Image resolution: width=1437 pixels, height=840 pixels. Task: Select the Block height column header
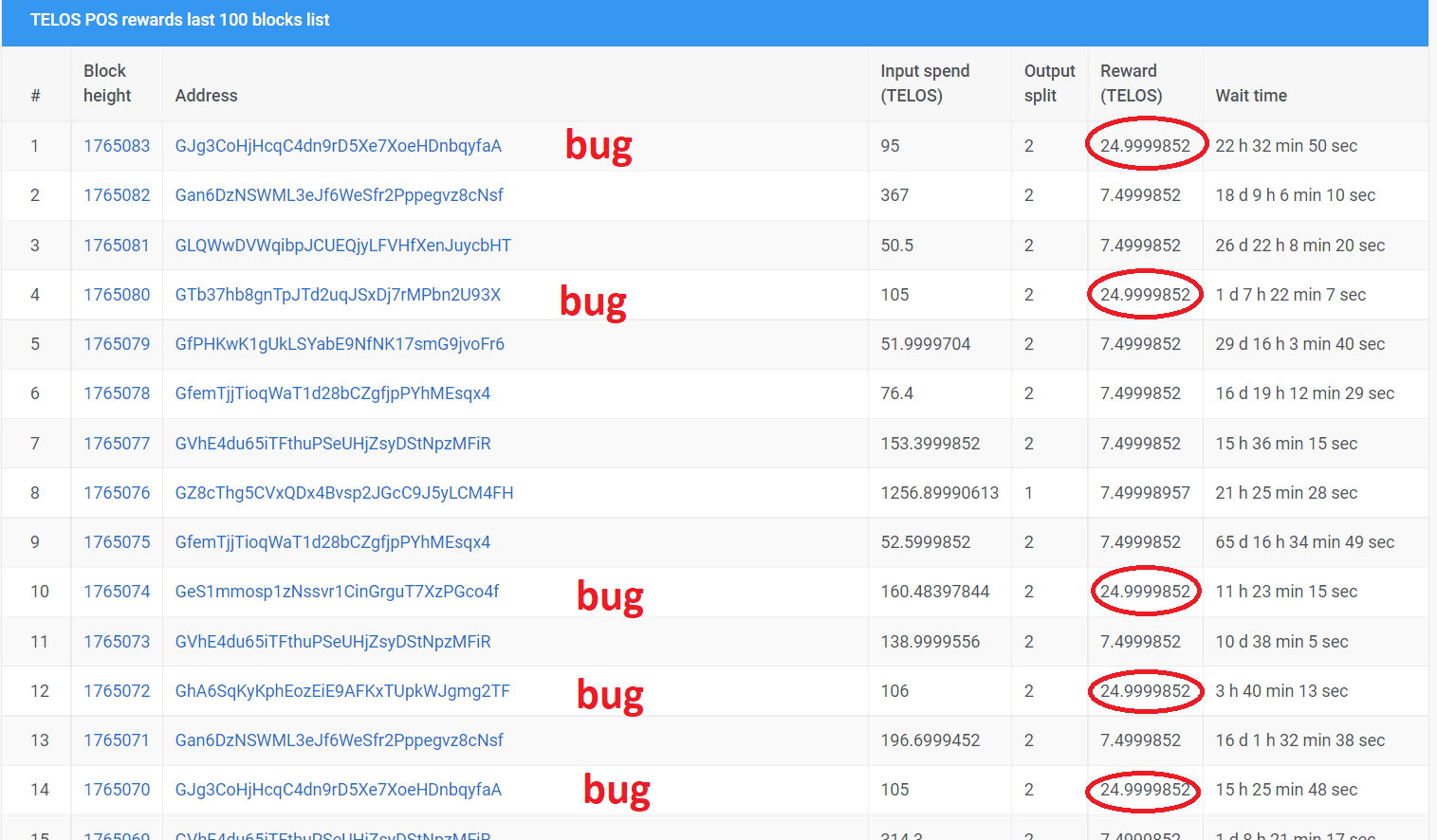(x=107, y=83)
